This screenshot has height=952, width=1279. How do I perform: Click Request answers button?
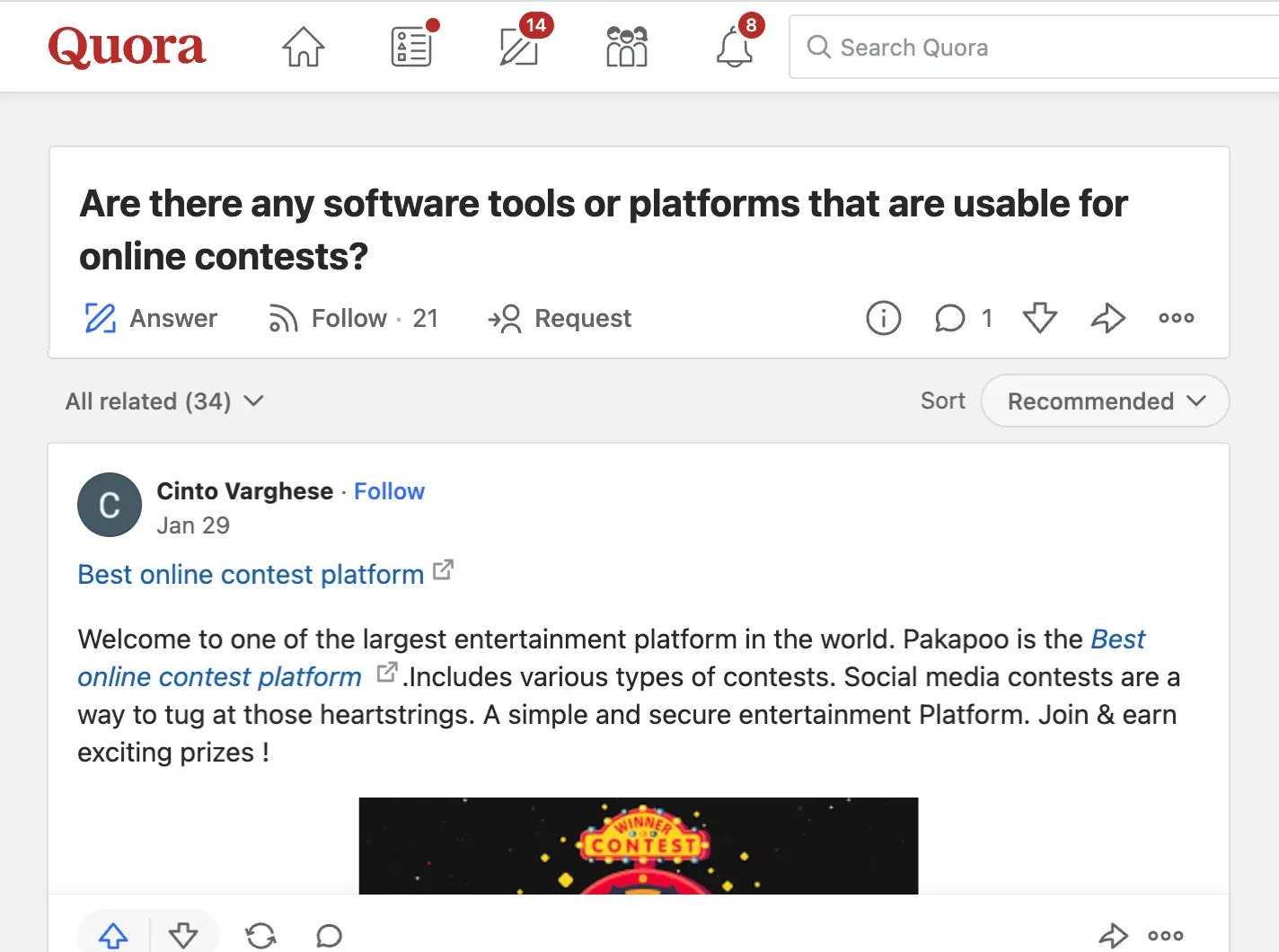pos(560,319)
